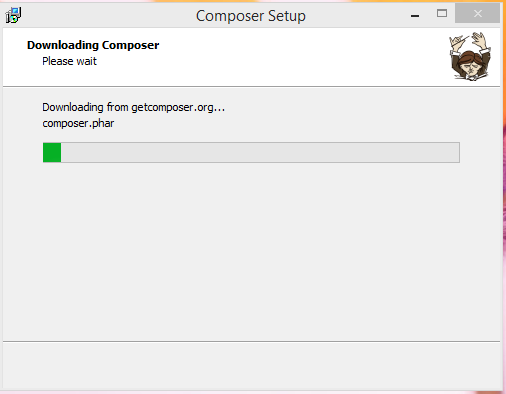Click the empty footer area beneath bottom separator

[x=251, y=366]
